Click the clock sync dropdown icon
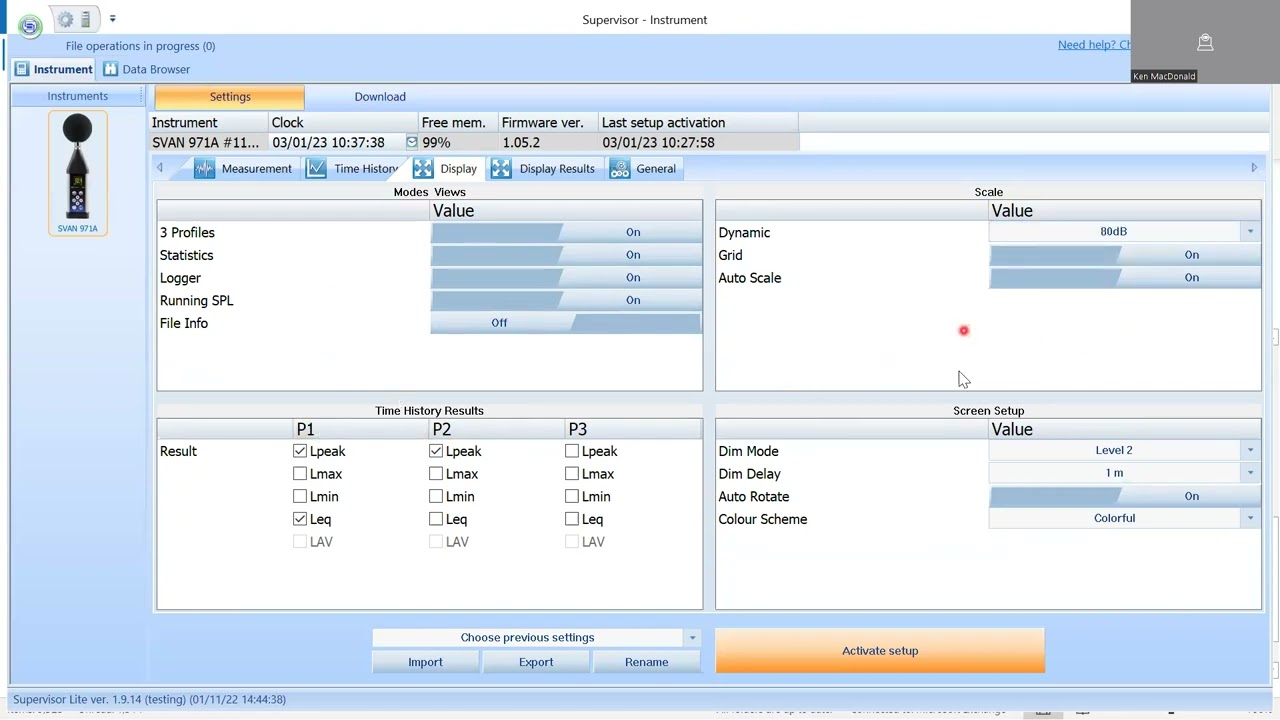 (411, 142)
